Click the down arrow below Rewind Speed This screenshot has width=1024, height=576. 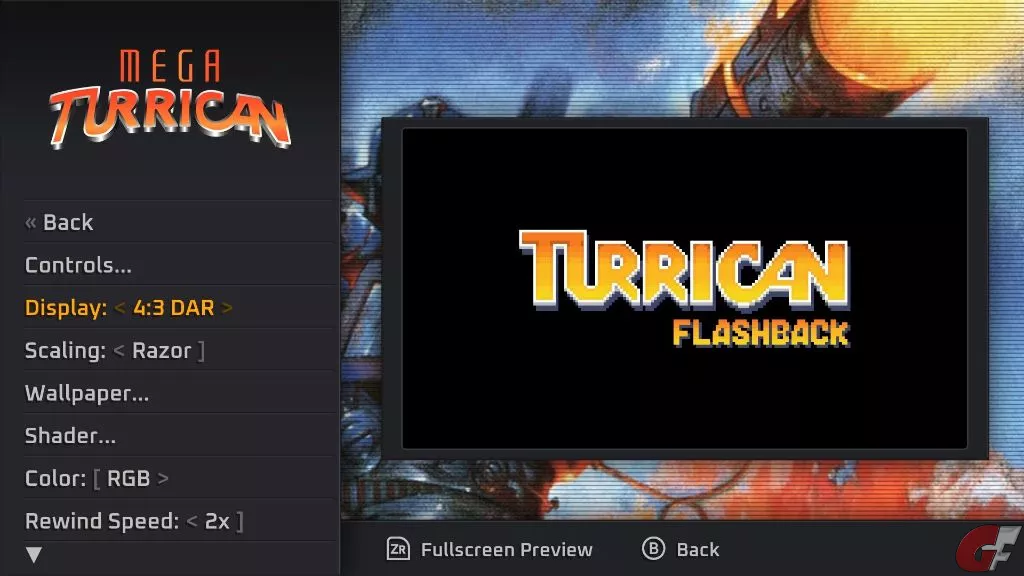[x=34, y=554]
